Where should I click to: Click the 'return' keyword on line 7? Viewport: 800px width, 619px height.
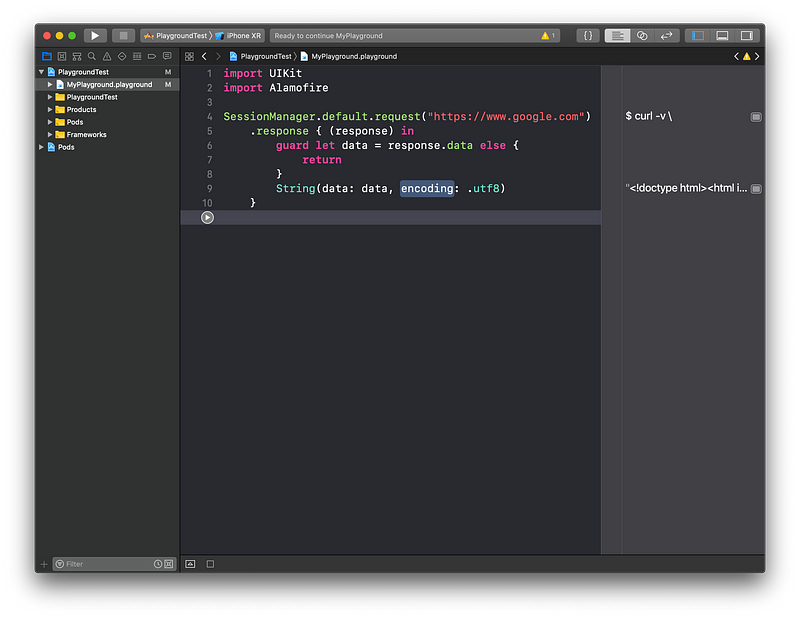tap(322, 160)
